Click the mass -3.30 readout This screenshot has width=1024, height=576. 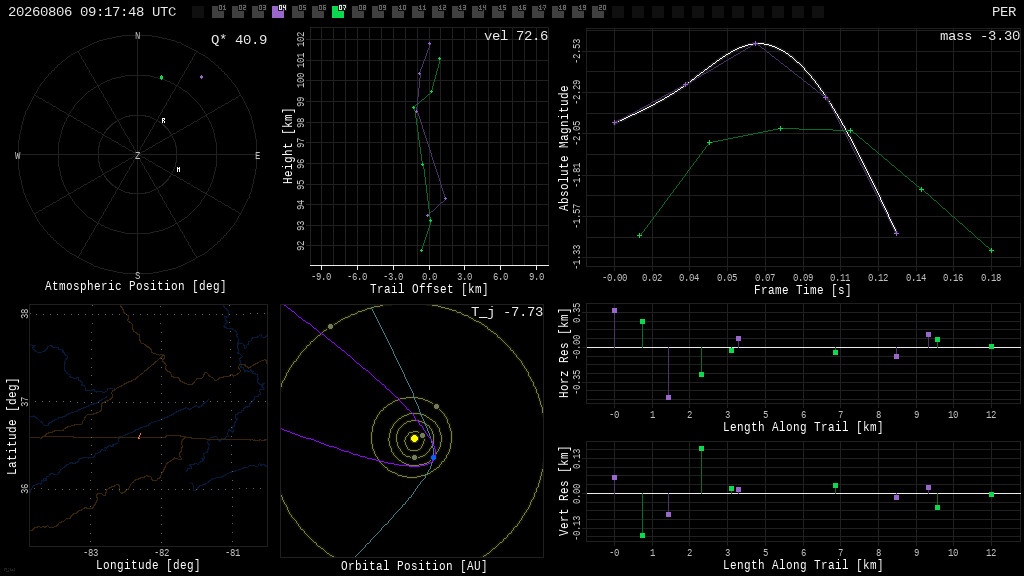tap(980, 36)
